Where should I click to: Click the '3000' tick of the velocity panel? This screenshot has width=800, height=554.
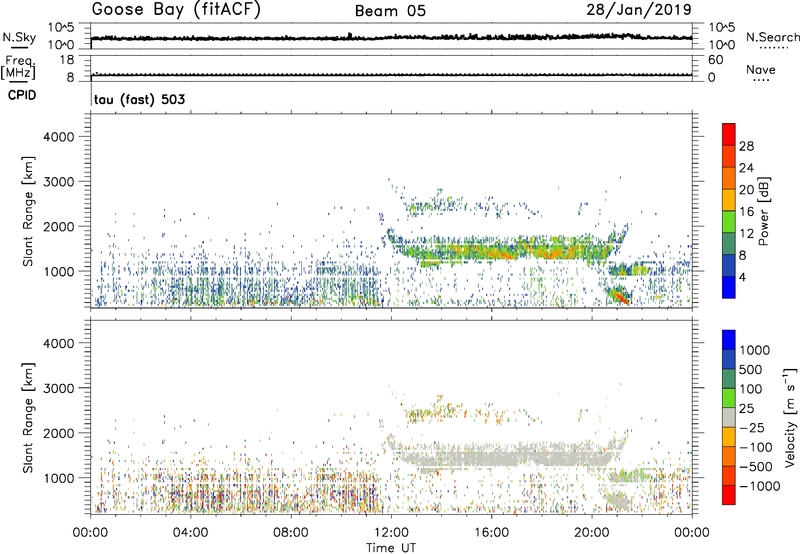(58, 388)
